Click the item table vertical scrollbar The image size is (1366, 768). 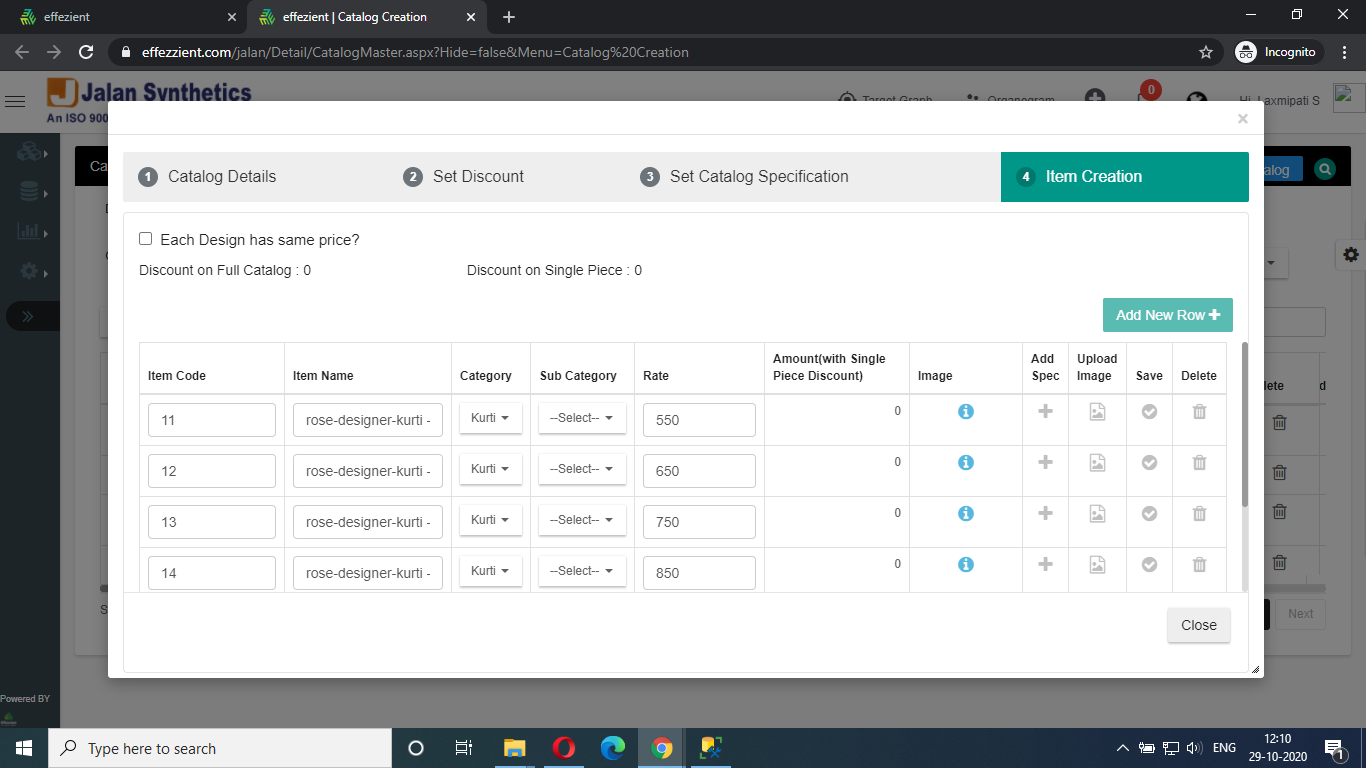click(x=1244, y=425)
